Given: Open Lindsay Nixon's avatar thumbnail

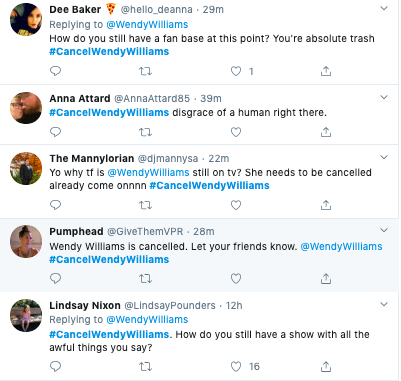Looking at the screenshot, I should click(x=26, y=315).
